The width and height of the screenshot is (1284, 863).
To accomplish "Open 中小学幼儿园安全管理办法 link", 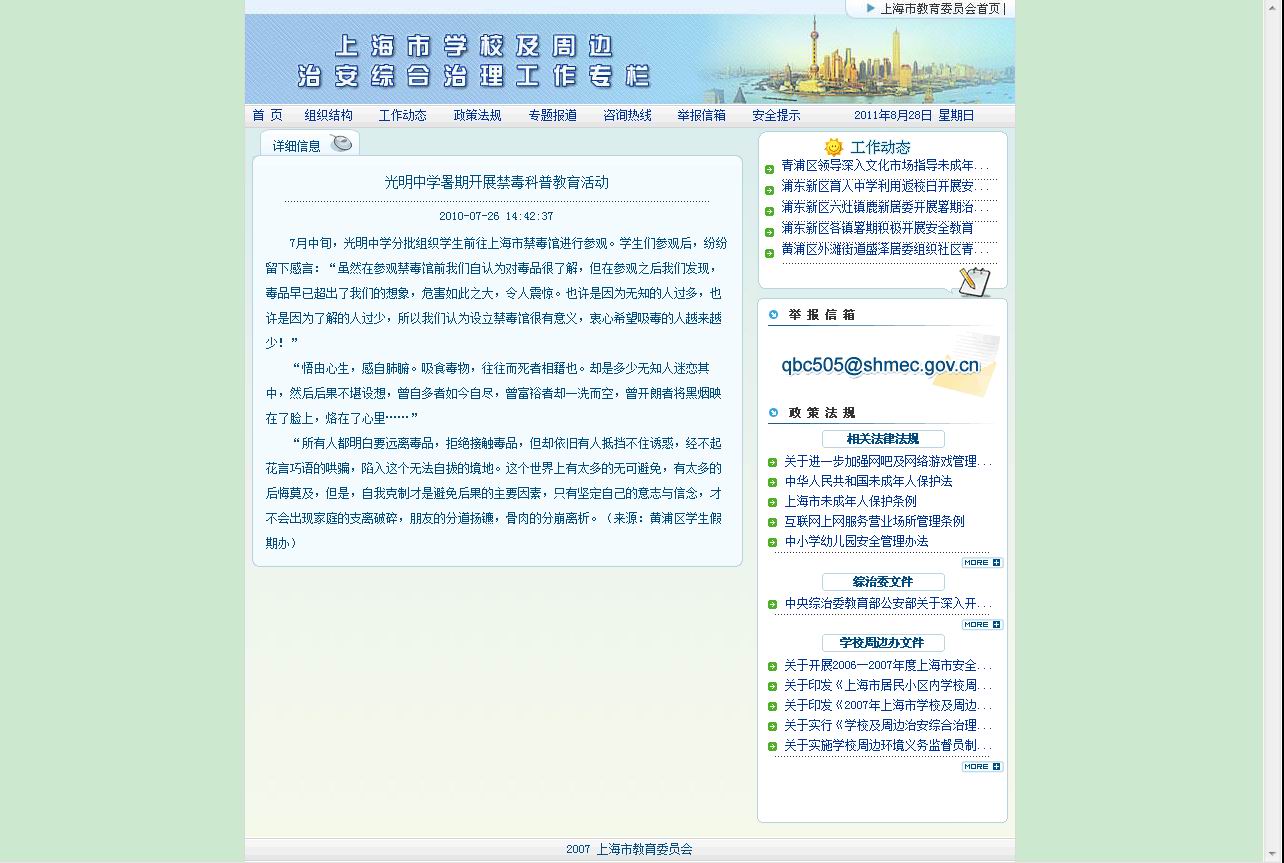I will coord(856,542).
